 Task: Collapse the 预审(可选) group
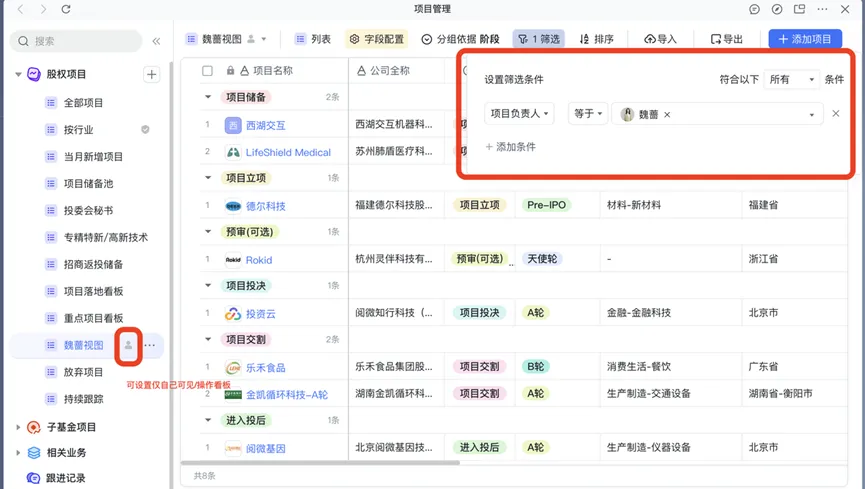(208, 232)
